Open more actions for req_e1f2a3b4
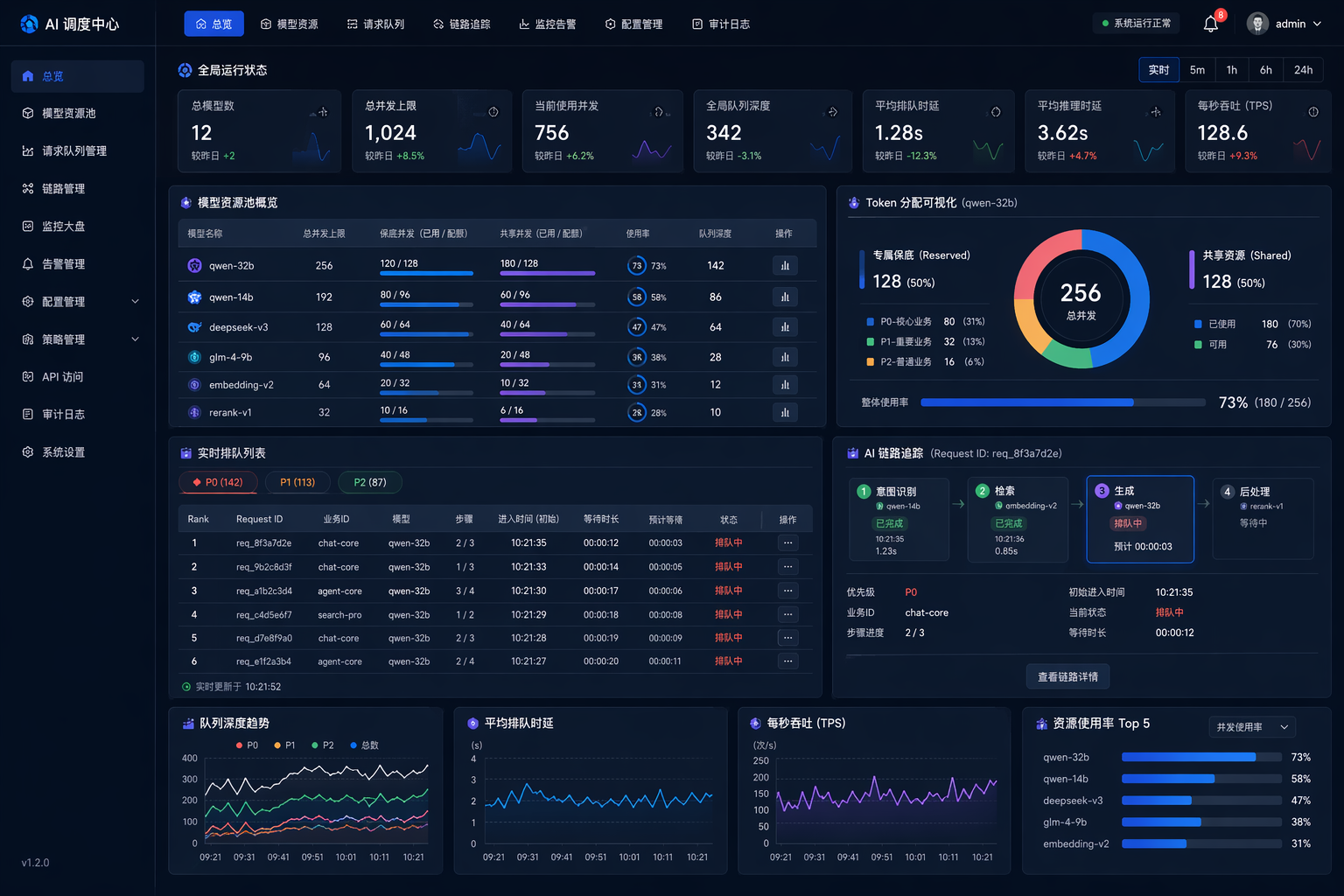The height and width of the screenshot is (896, 1344). point(787,661)
